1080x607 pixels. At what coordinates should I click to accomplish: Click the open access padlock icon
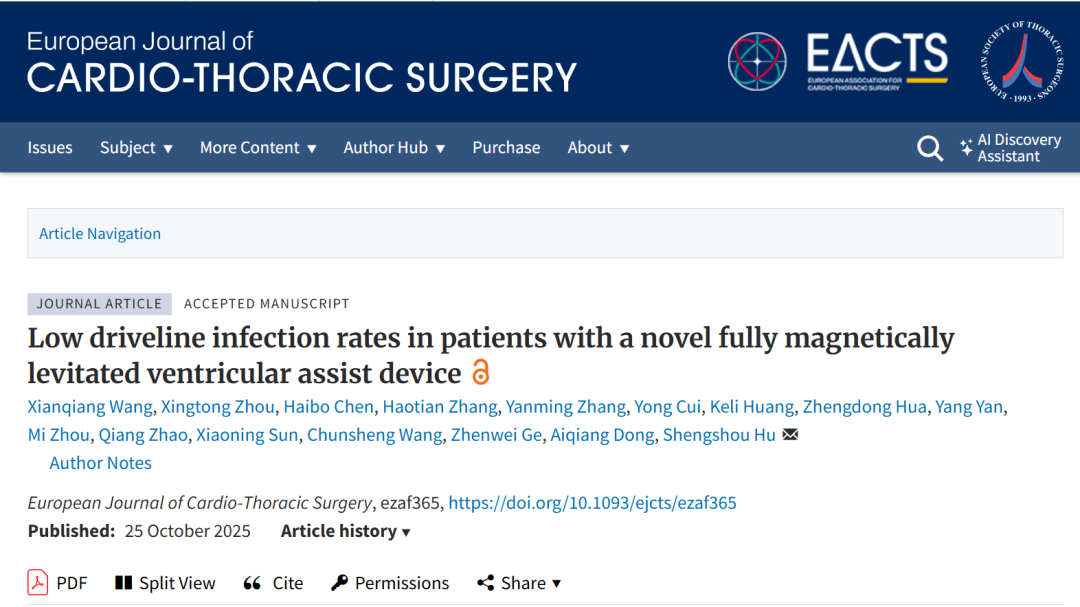point(481,373)
